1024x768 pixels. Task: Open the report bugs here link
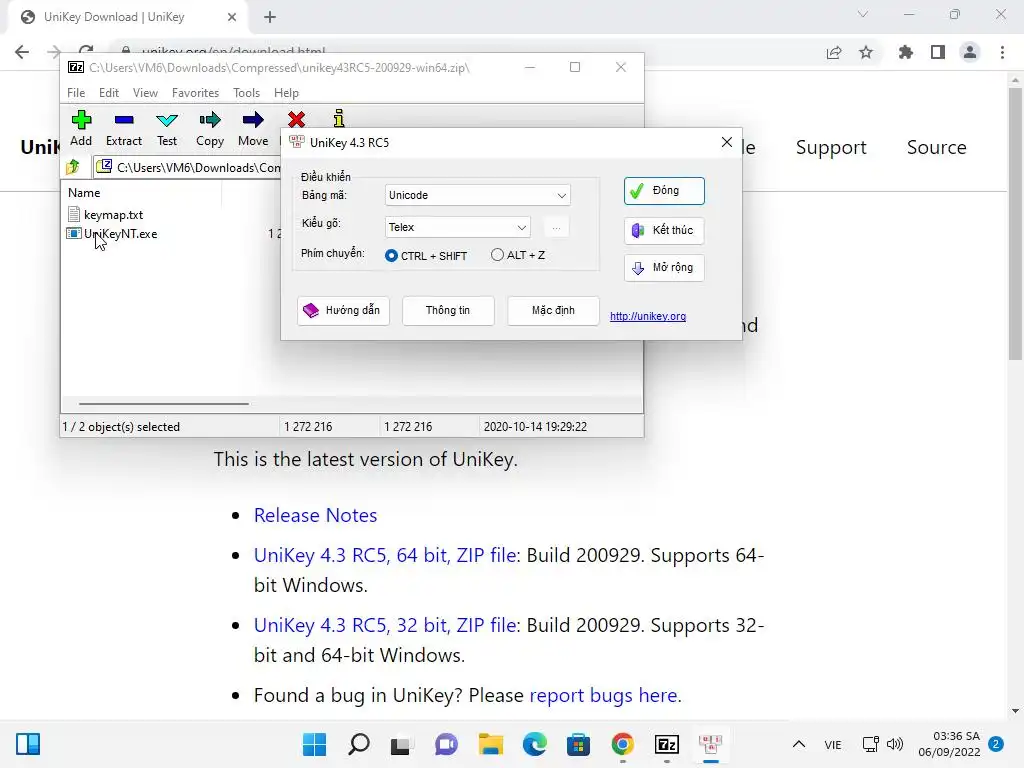click(x=603, y=695)
